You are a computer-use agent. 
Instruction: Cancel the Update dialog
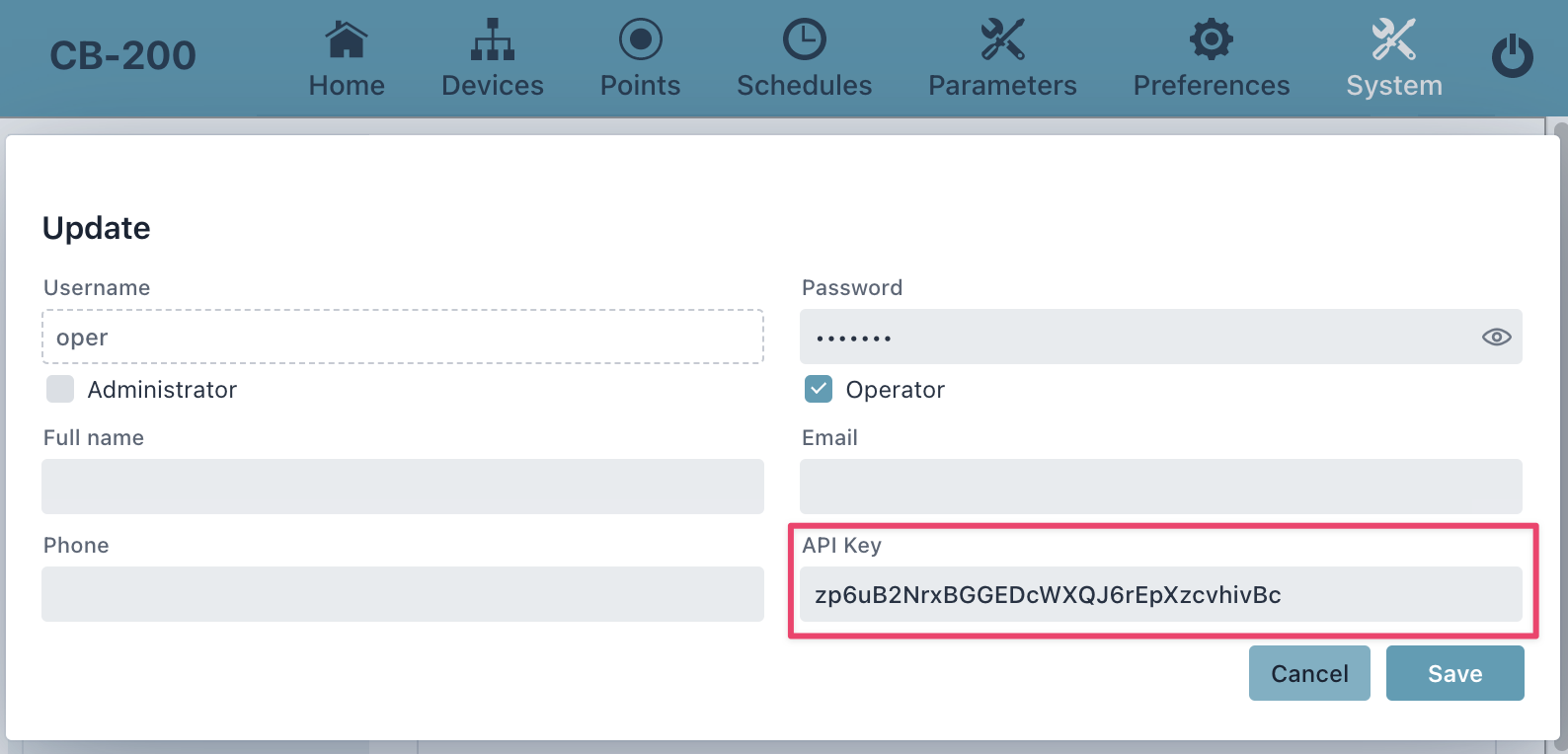[1309, 673]
